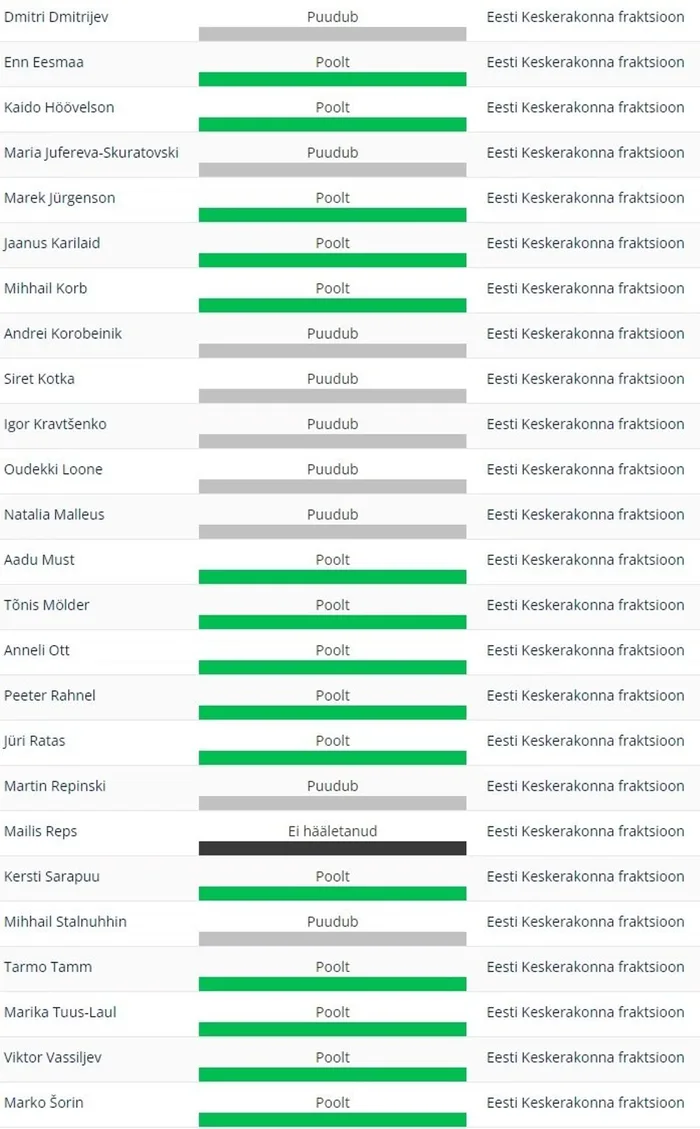
Task: Open Jaanus Karilaid's row name
Action: pos(52,243)
